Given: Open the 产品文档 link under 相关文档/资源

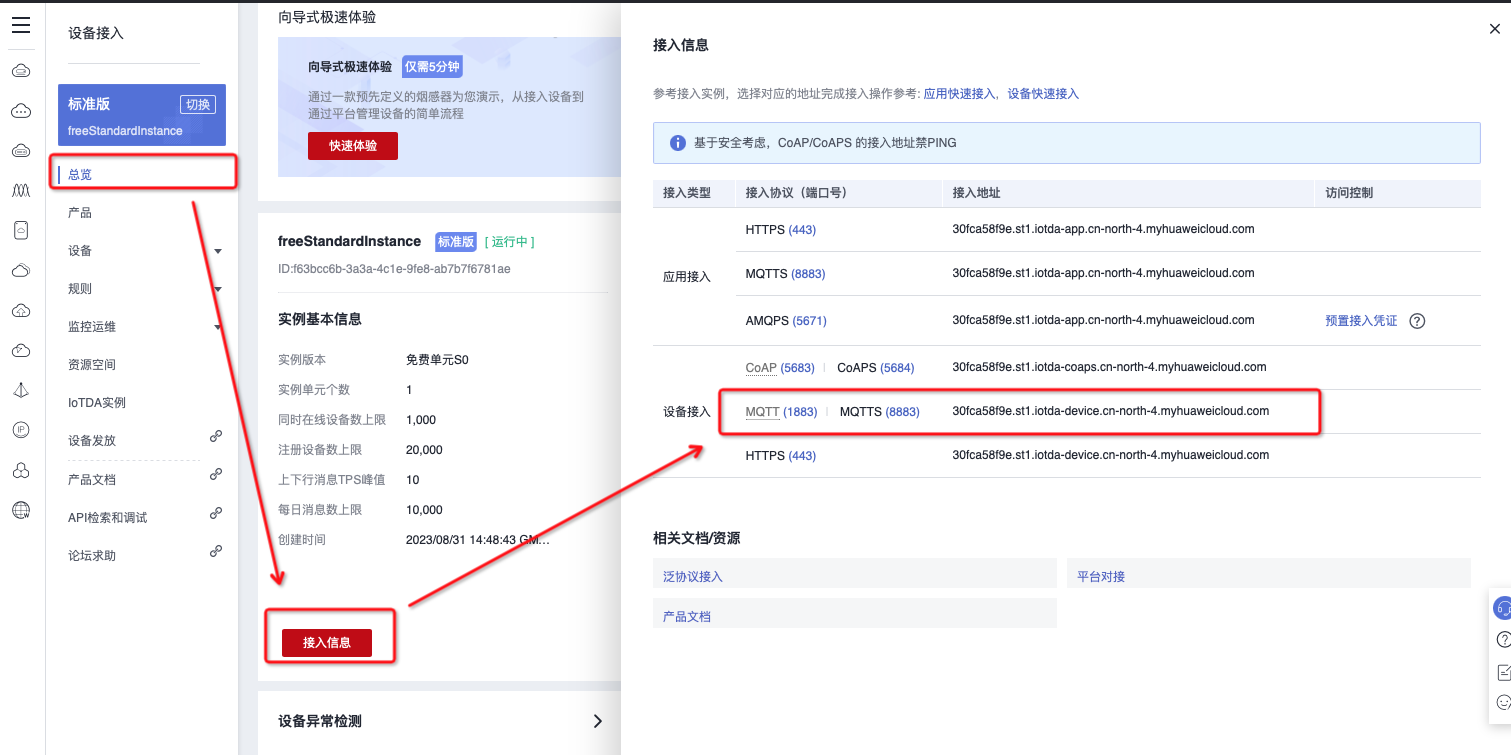Looking at the screenshot, I should tap(687, 617).
